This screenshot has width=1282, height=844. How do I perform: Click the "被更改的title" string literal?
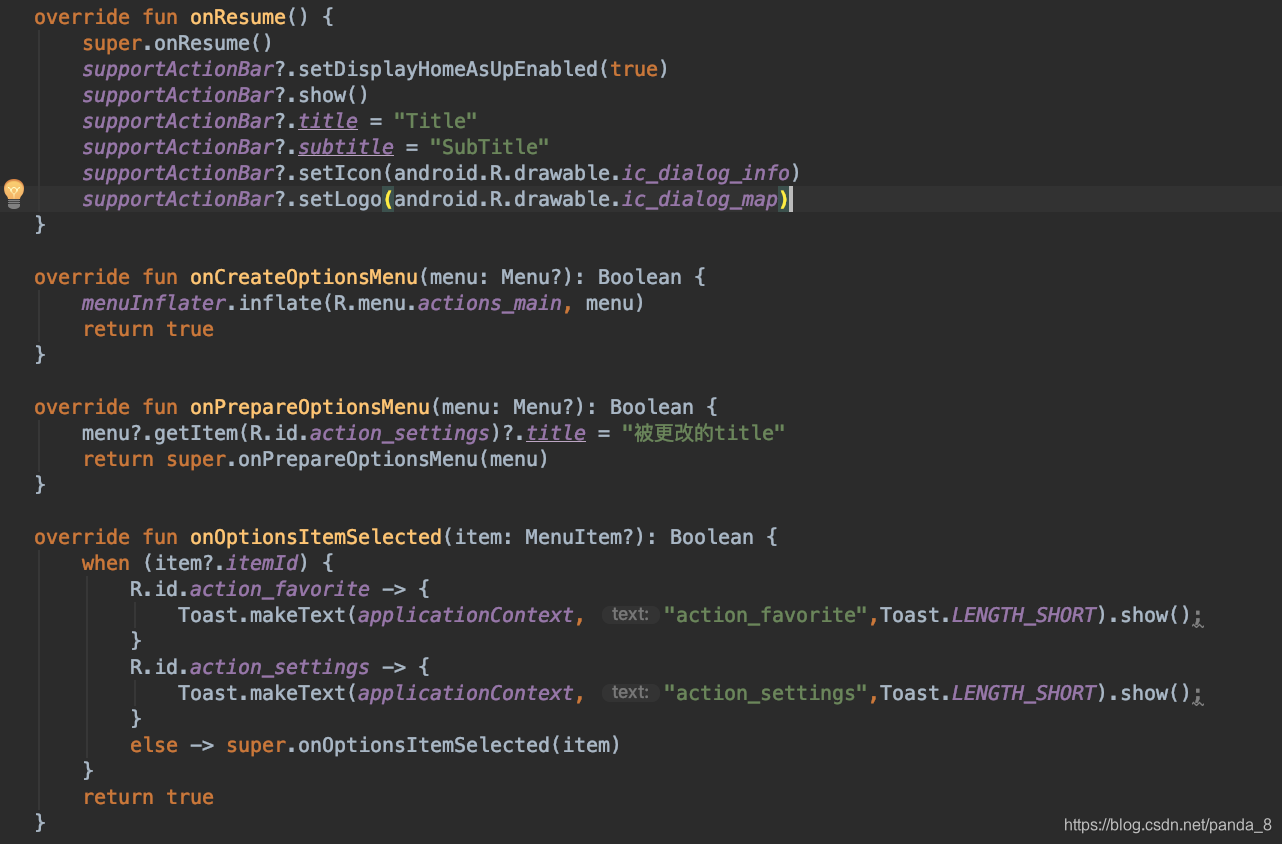[x=703, y=433]
